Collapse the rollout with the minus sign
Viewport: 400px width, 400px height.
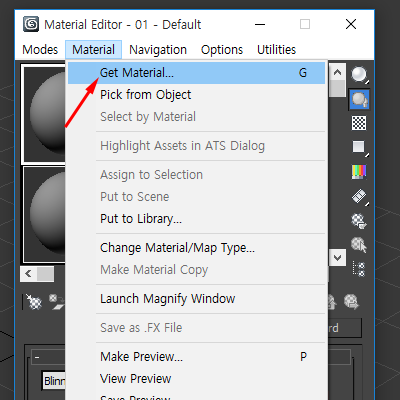(x=37, y=358)
